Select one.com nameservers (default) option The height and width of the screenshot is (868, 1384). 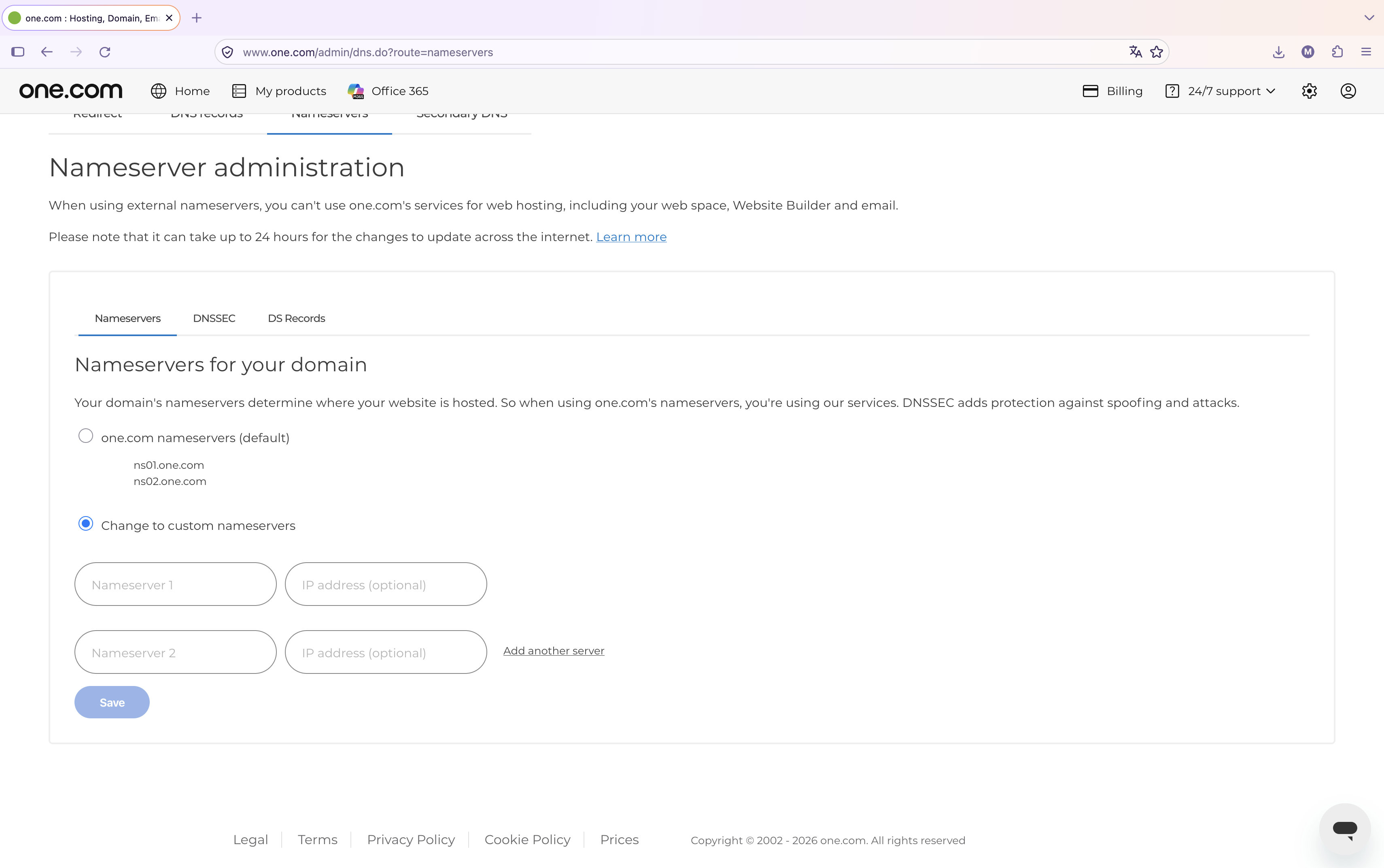85,436
